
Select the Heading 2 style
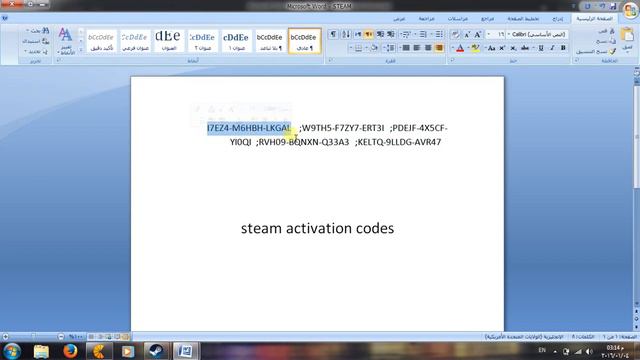[x=202, y=41]
